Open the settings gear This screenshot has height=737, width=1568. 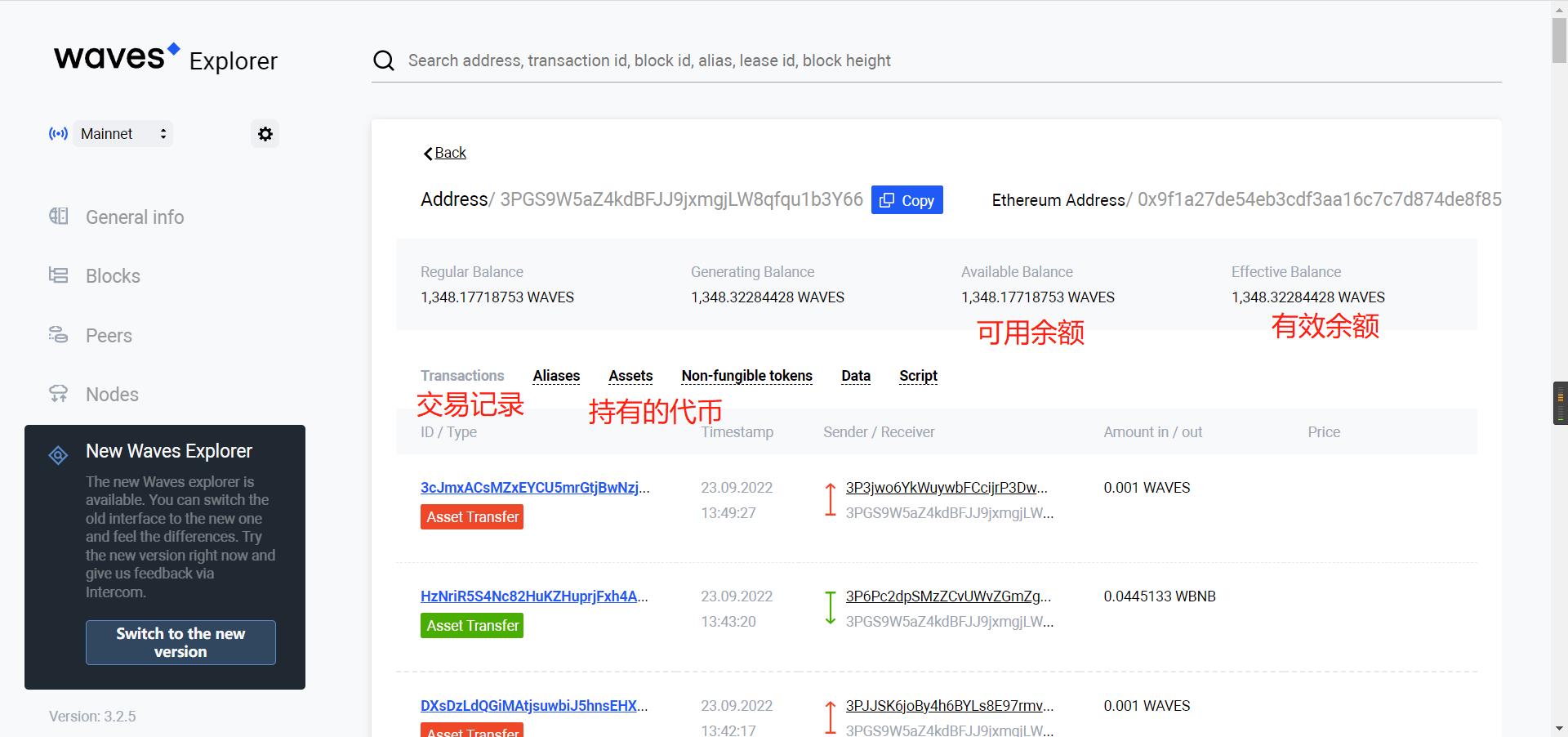(x=265, y=133)
